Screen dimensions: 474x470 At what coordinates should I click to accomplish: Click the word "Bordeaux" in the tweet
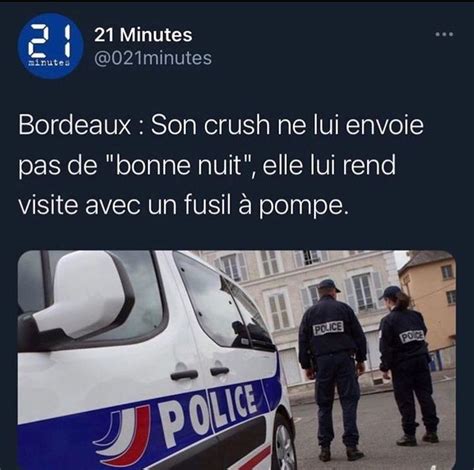pyautogui.click(x=75, y=125)
